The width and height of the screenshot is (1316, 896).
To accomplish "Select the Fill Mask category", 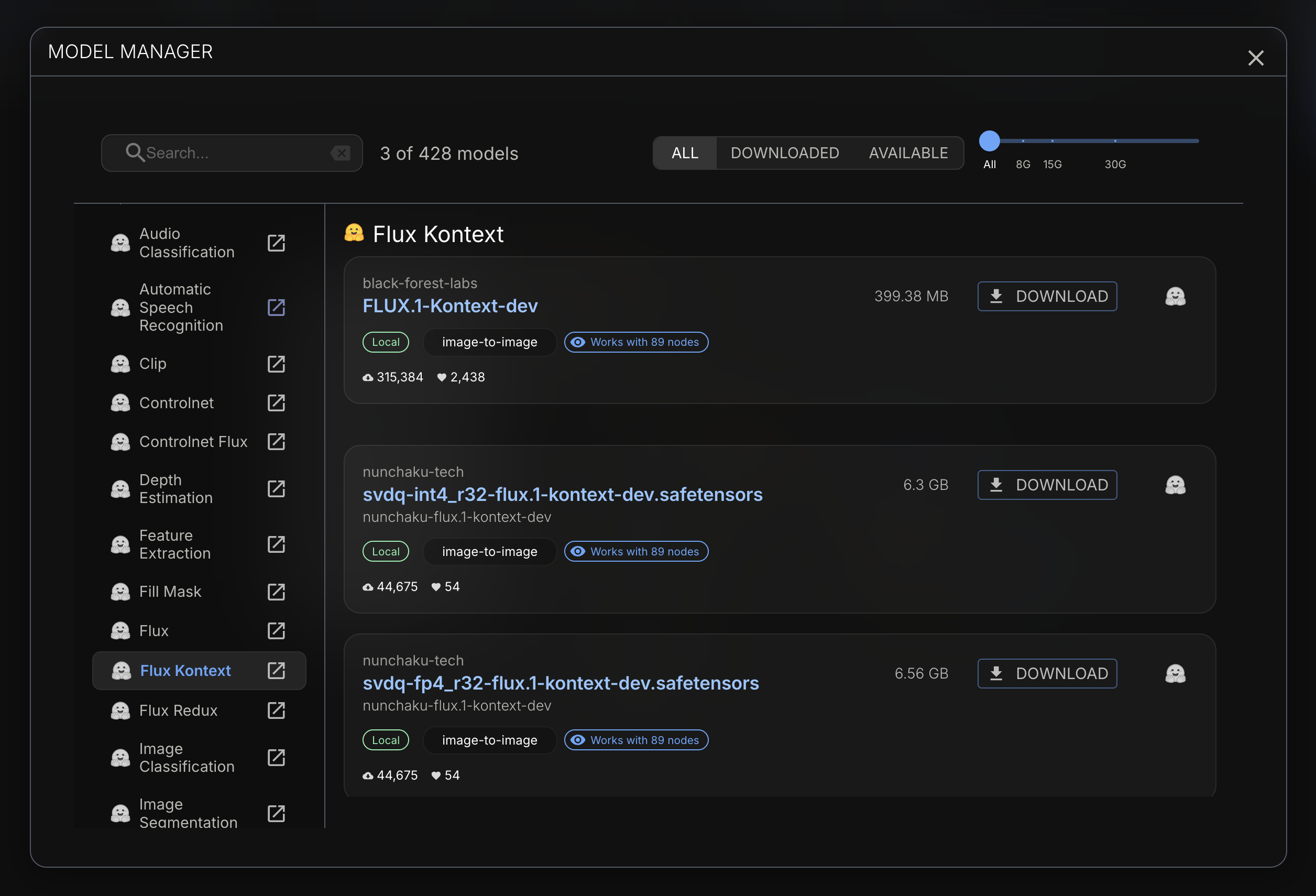I will (170, 592).
